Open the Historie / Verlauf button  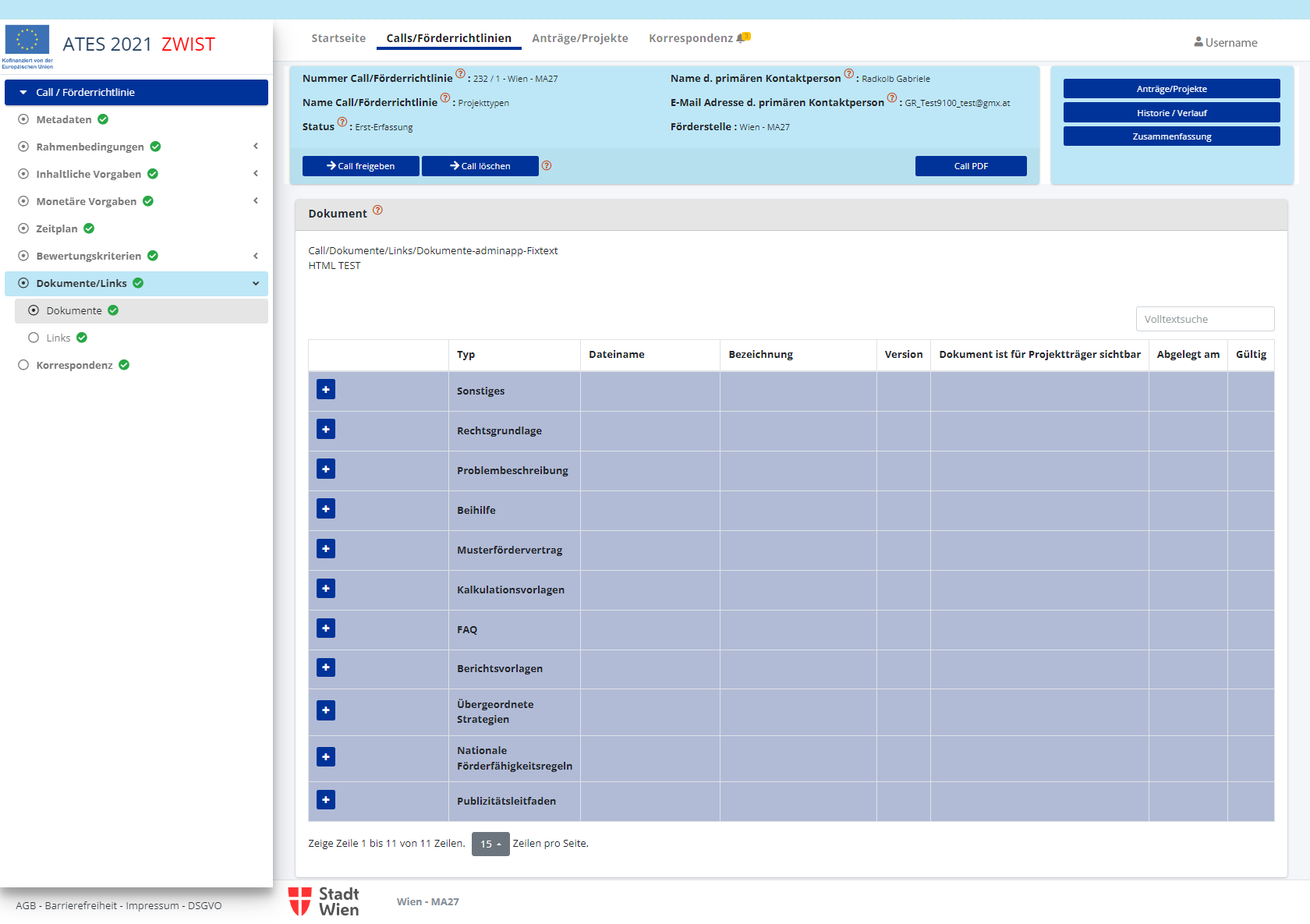(x=1171, y=113)
